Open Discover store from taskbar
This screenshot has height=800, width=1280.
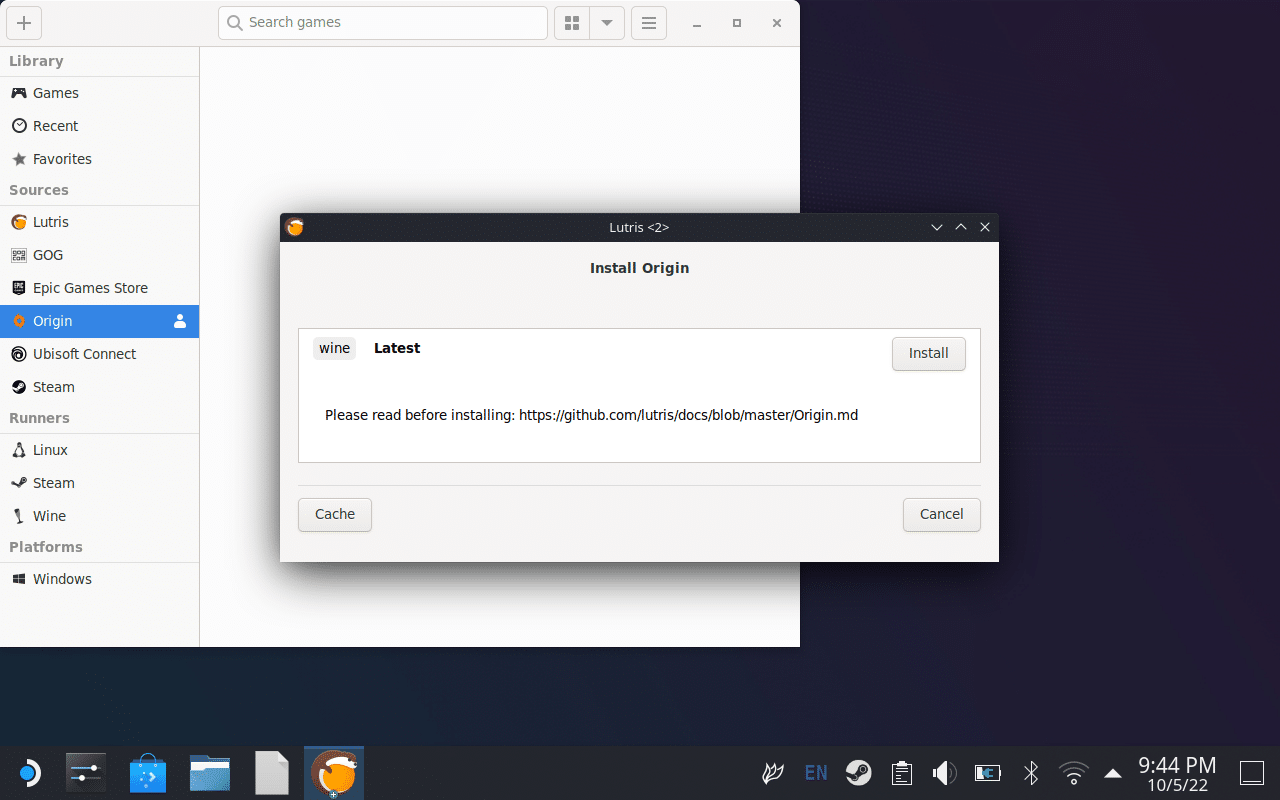pyautogui.click(x=148, y=773)
